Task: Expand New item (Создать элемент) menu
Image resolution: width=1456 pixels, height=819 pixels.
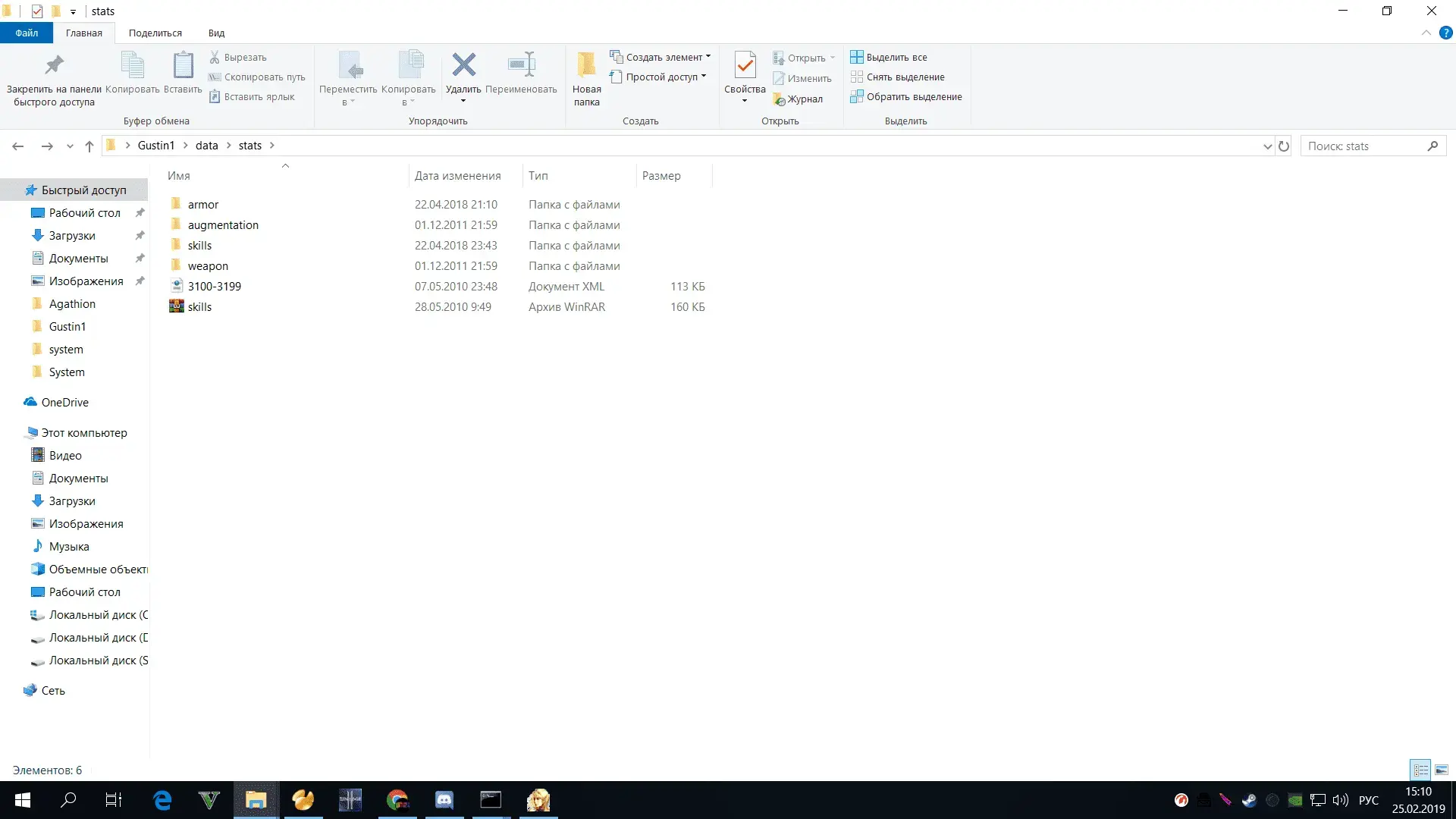Action: [661, 57]
